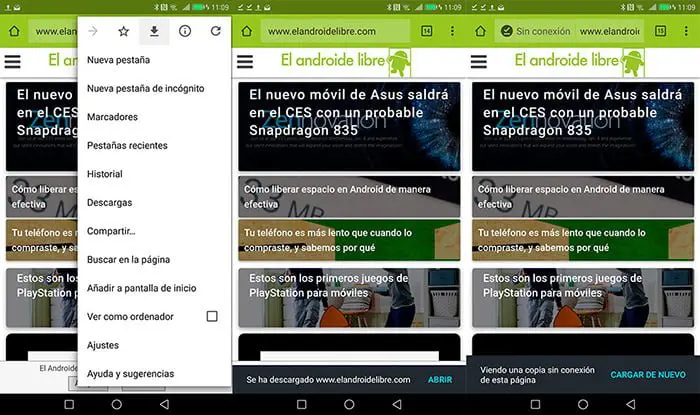Tap El androide libre logo in middle screen

tap(346, 62)
